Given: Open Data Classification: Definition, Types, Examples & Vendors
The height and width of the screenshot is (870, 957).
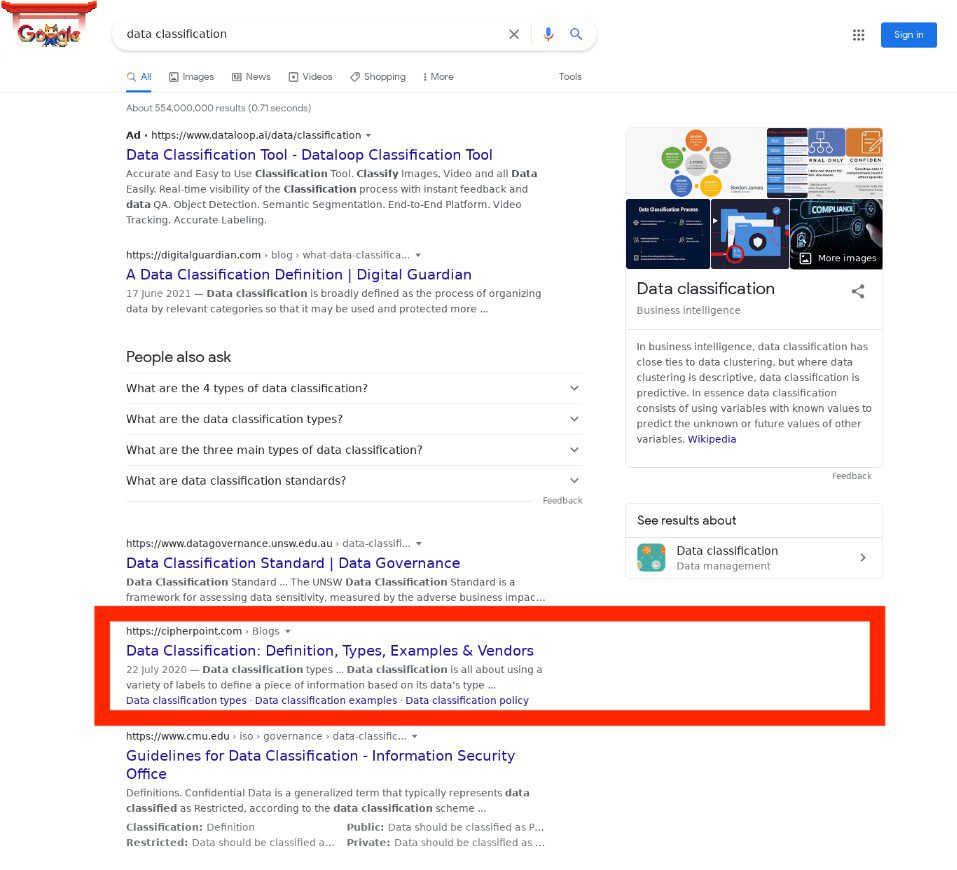Looking at the screenshot, I should click(x=330, y=651).
